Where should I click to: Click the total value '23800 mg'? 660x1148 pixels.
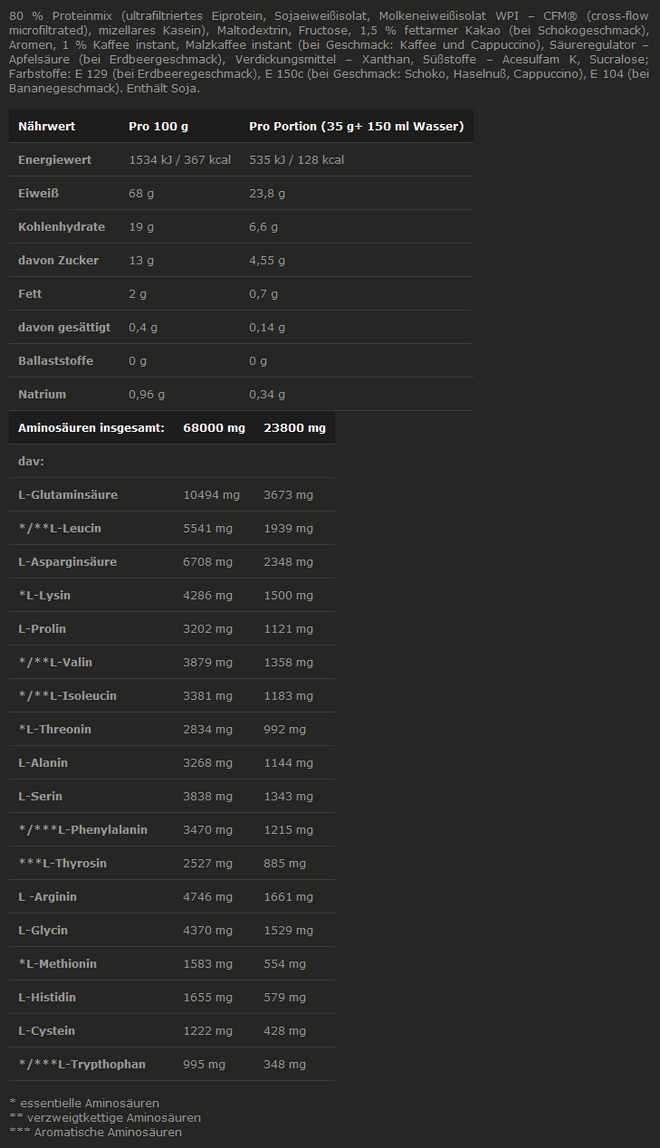click(294, 428)
